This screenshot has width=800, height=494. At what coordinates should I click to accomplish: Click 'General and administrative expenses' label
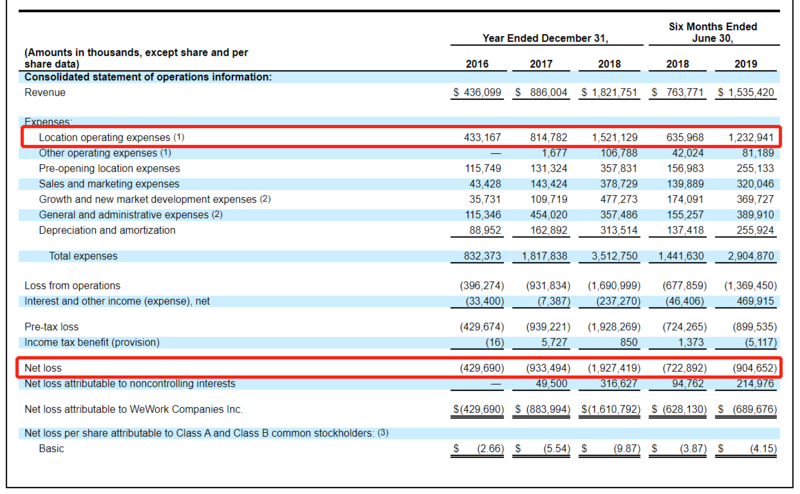(x=131, y=215)
